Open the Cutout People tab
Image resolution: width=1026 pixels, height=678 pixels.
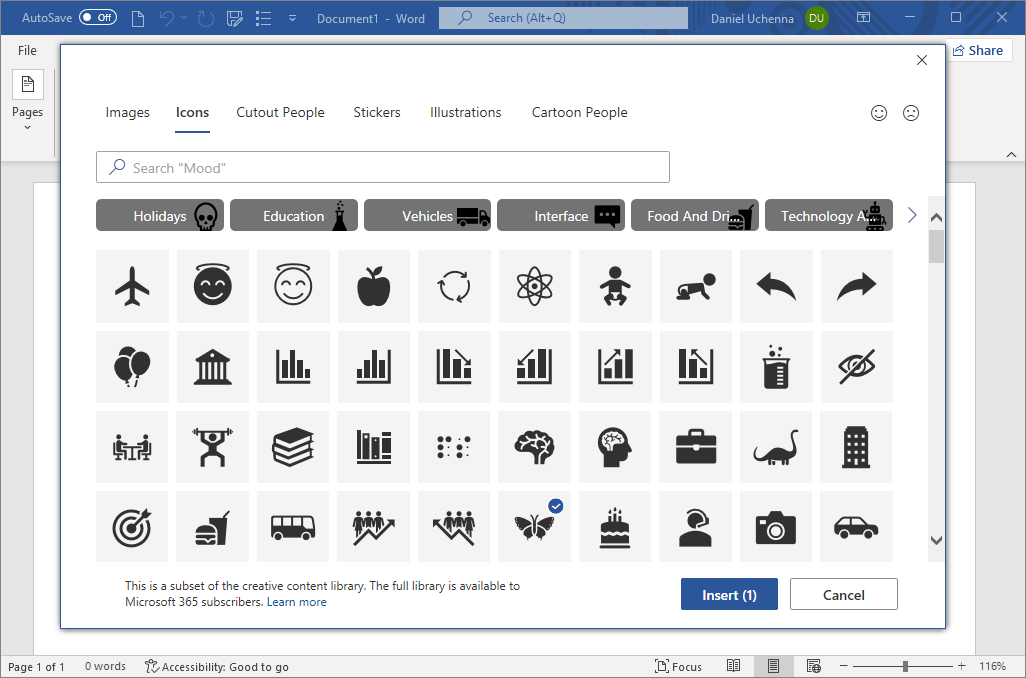280,112
